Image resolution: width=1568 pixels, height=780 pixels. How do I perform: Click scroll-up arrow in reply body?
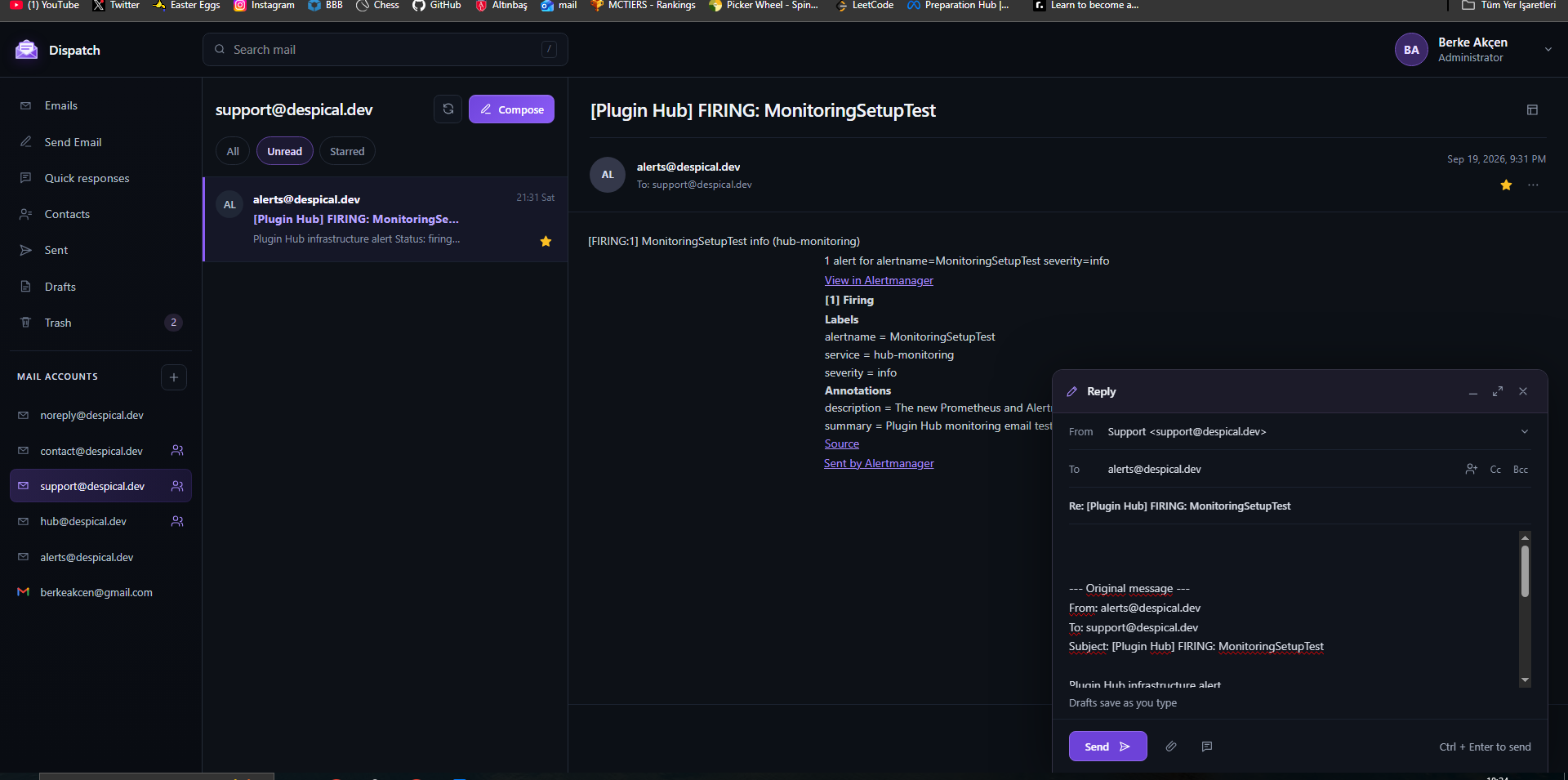pos(1525,537)
